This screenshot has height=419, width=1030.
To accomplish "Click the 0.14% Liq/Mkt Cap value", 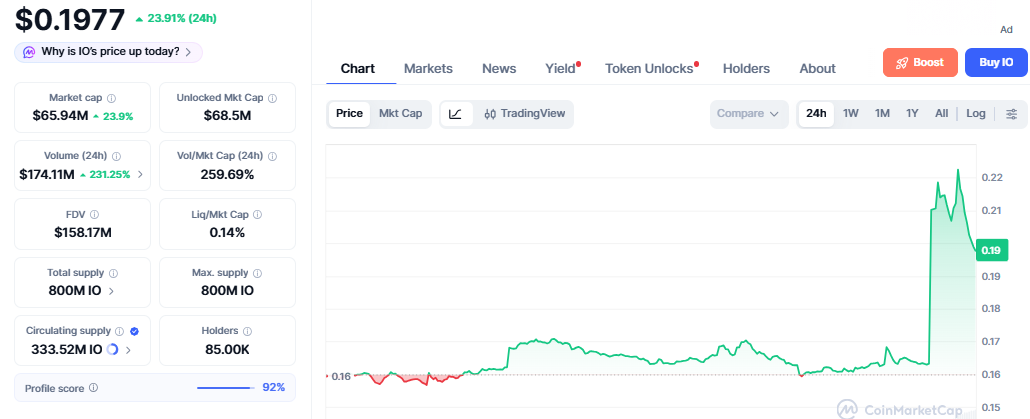I will (227, 232).
